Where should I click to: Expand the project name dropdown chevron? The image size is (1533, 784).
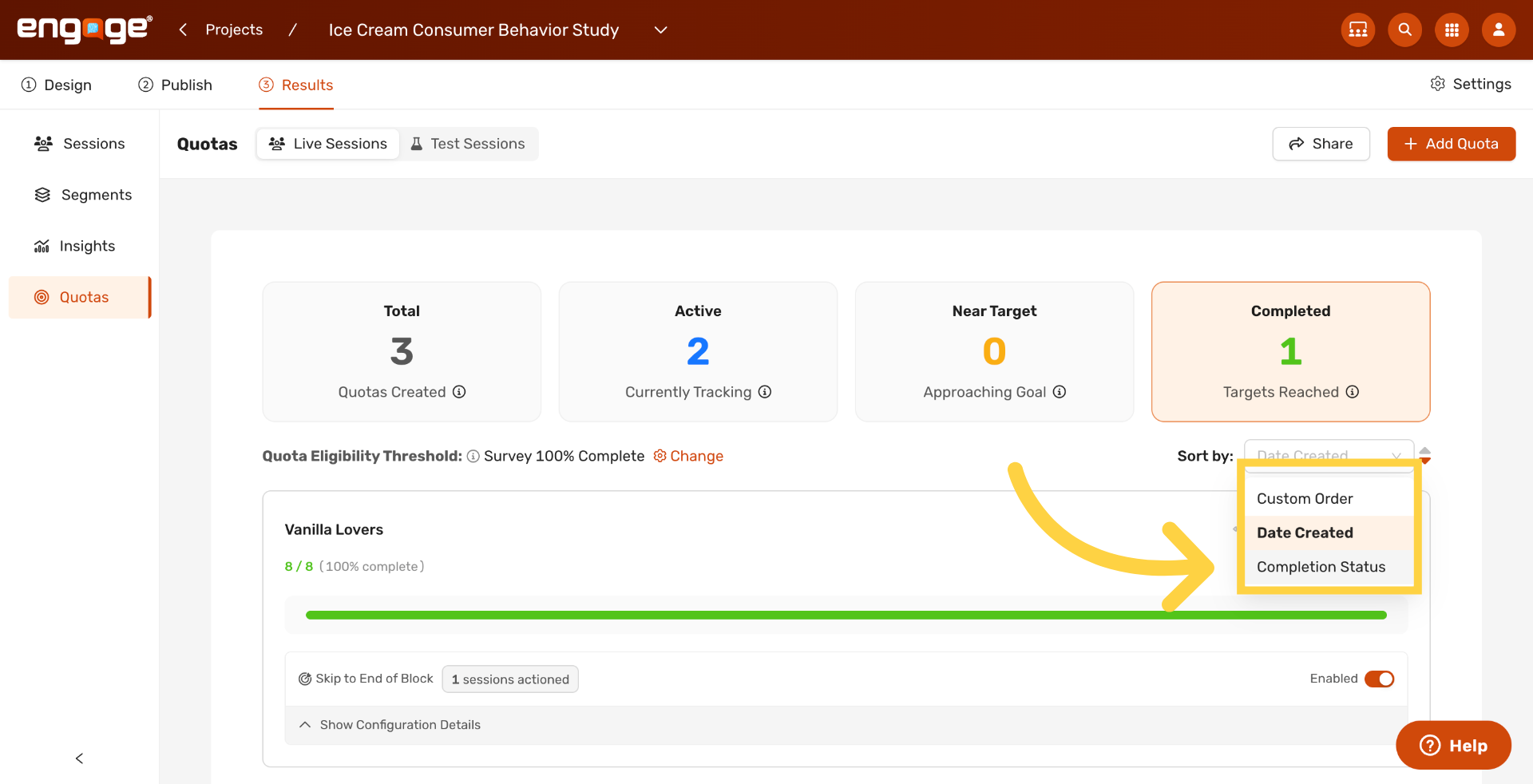point(660,30)
